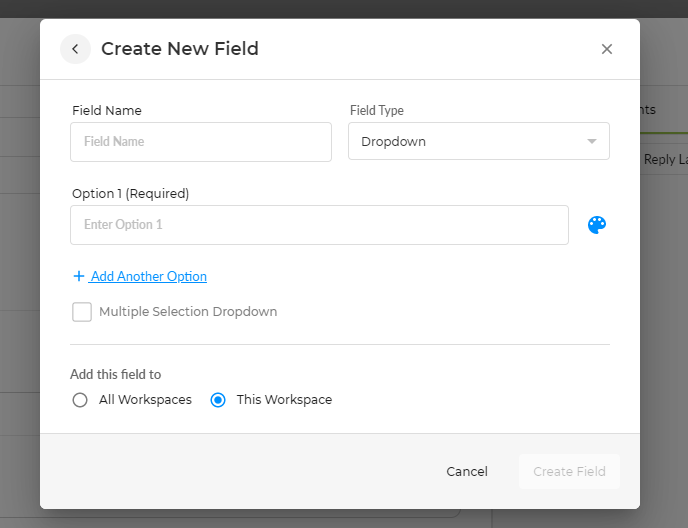Click the Field Type dropdown arrow
Viewport: 688px width, 528px height.
[592, 142]
